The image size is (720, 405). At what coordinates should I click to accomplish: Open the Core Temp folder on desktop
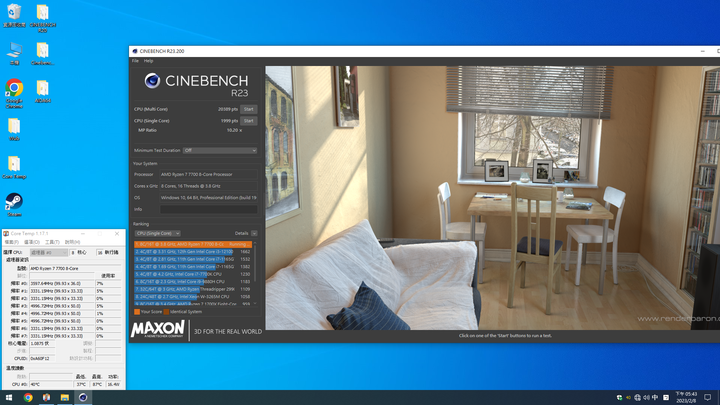[14, 167]
